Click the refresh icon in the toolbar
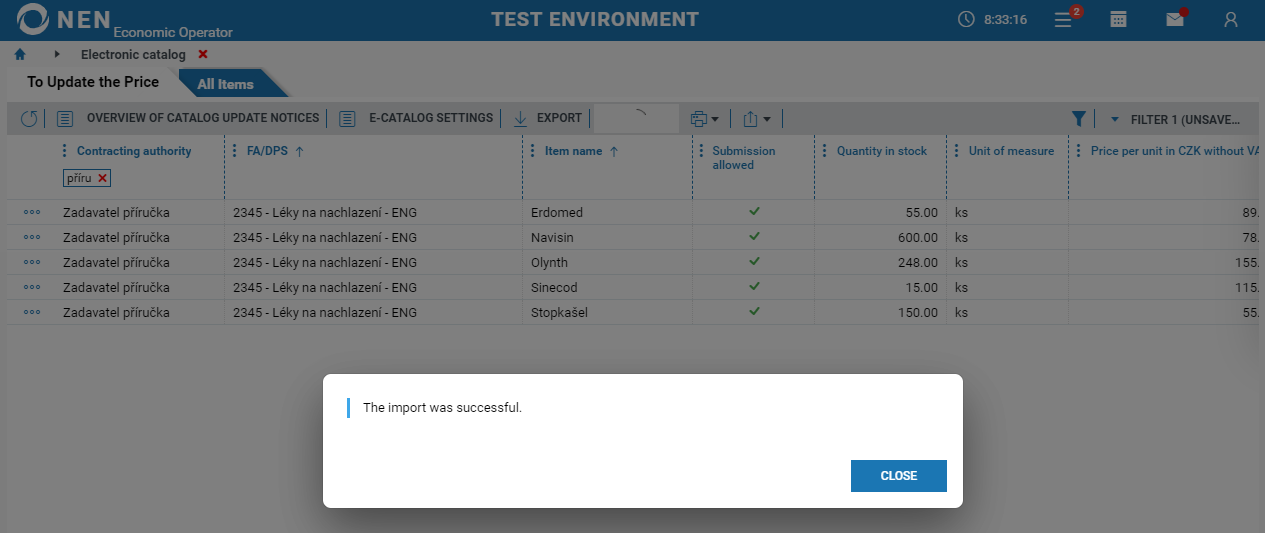The width and height of the screenshot is (1265, 533). pos(29,119)
